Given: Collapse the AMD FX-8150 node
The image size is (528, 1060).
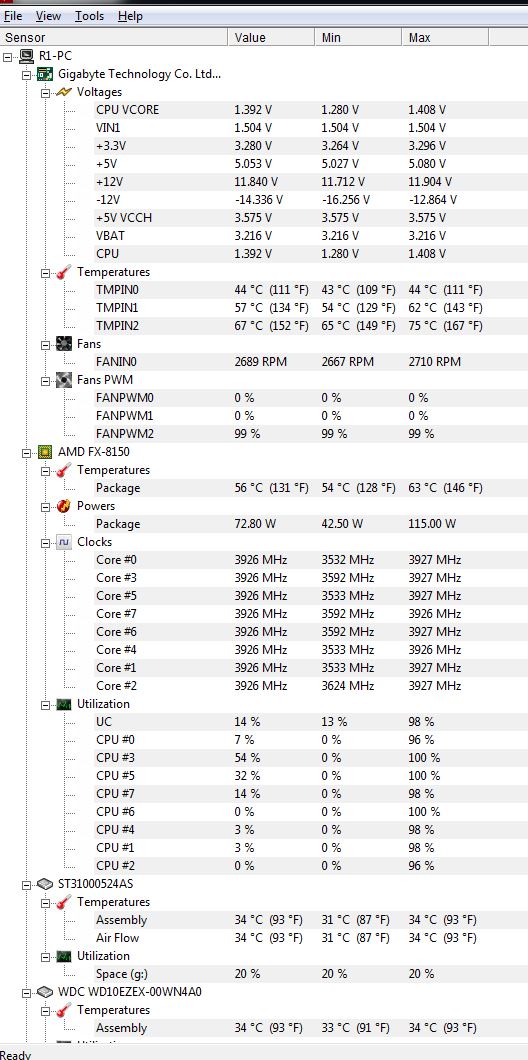Looking at the screenshot, I should coord(27,452).
